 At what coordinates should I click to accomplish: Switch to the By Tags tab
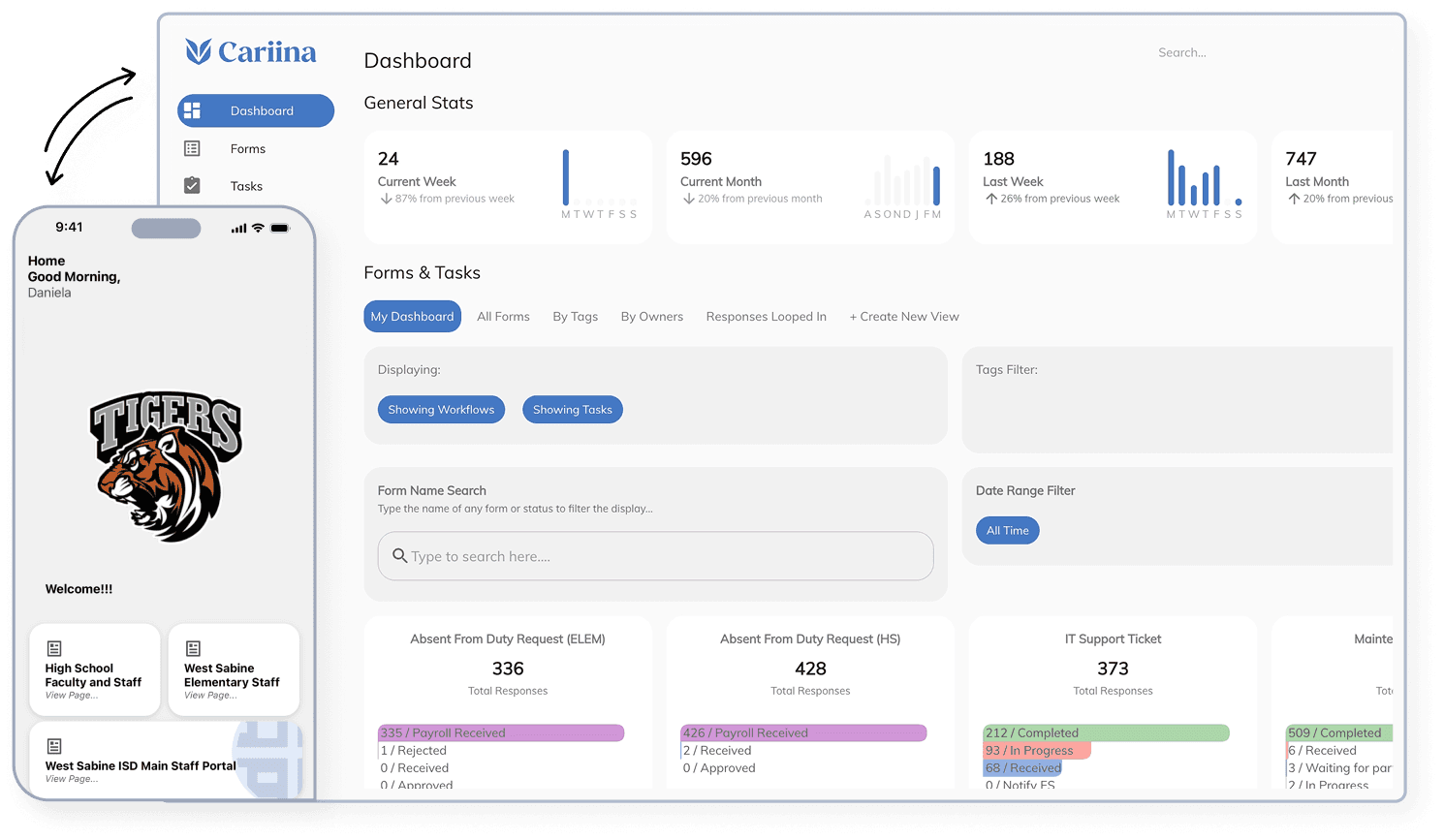[x=575, y=317]
